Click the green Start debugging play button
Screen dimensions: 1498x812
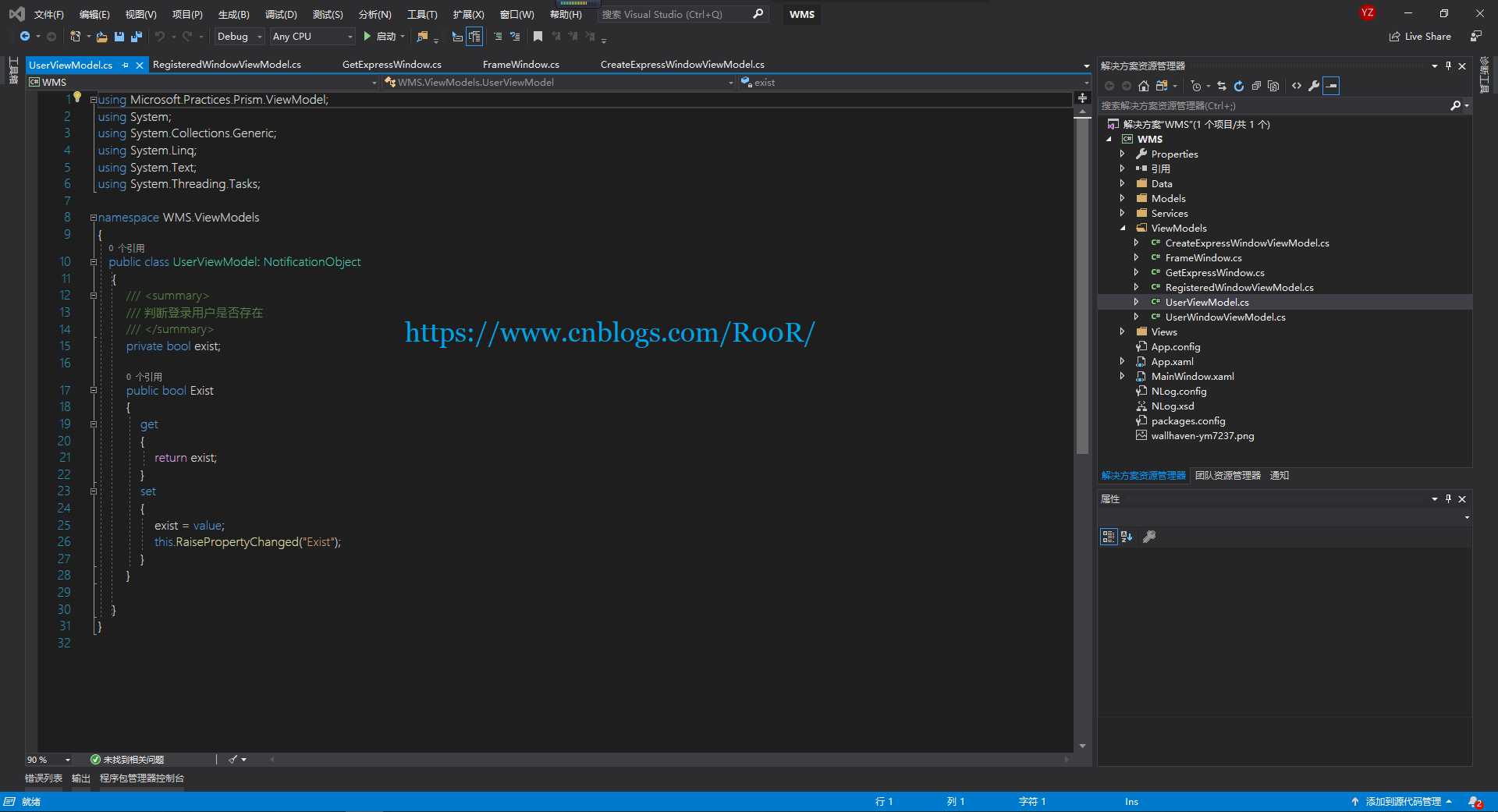click(x=367, y=37)
